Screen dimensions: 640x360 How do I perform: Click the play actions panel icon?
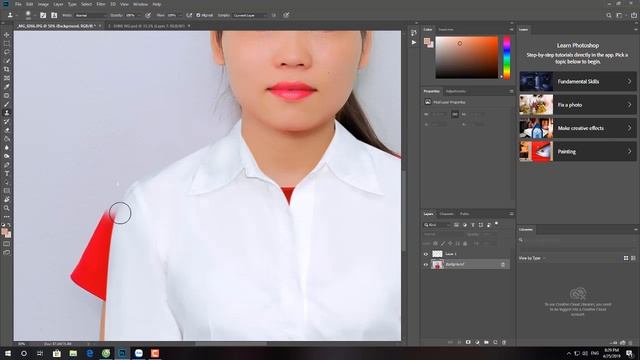coord(414,42)
